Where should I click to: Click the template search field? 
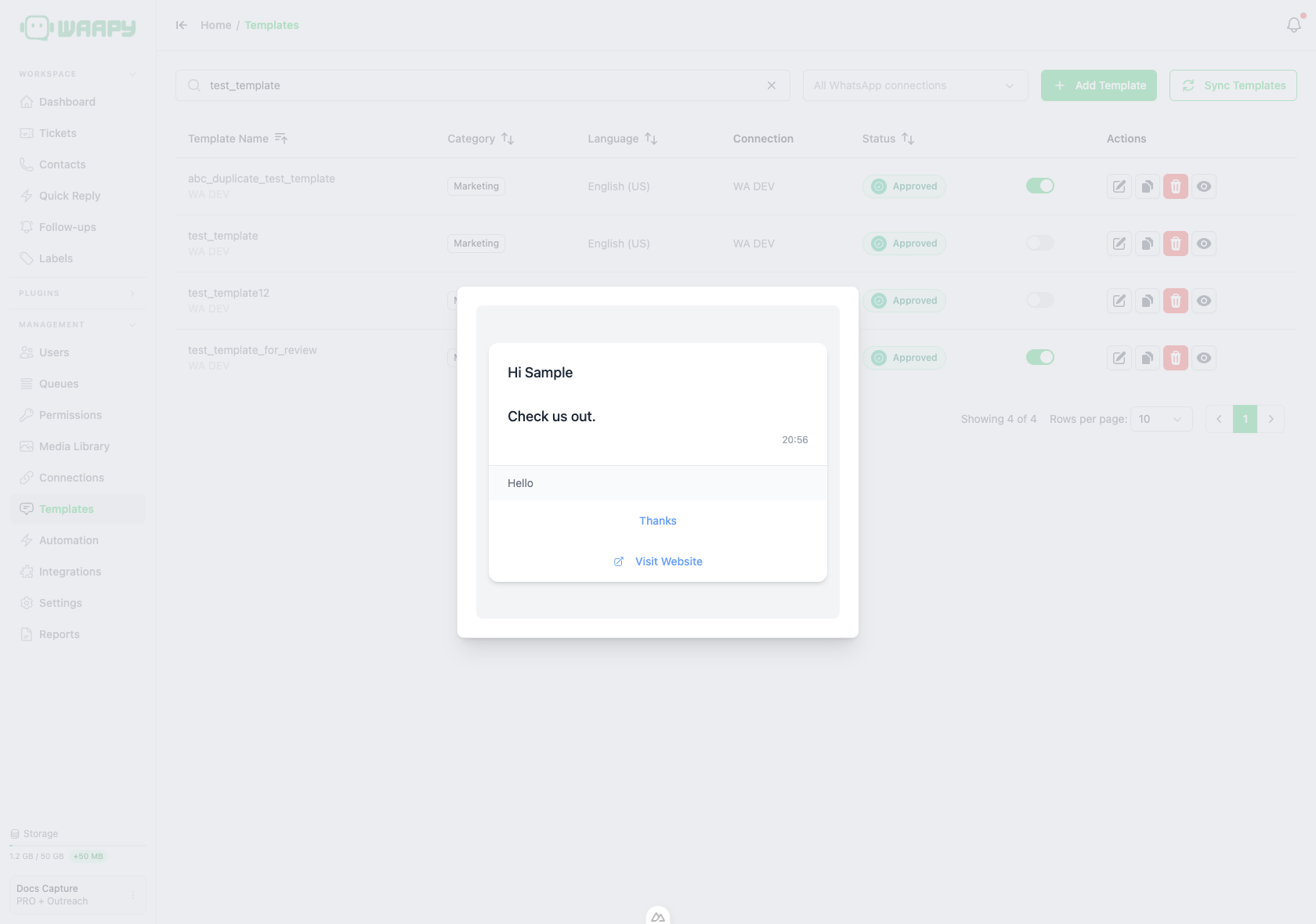(x=483, y=85)
